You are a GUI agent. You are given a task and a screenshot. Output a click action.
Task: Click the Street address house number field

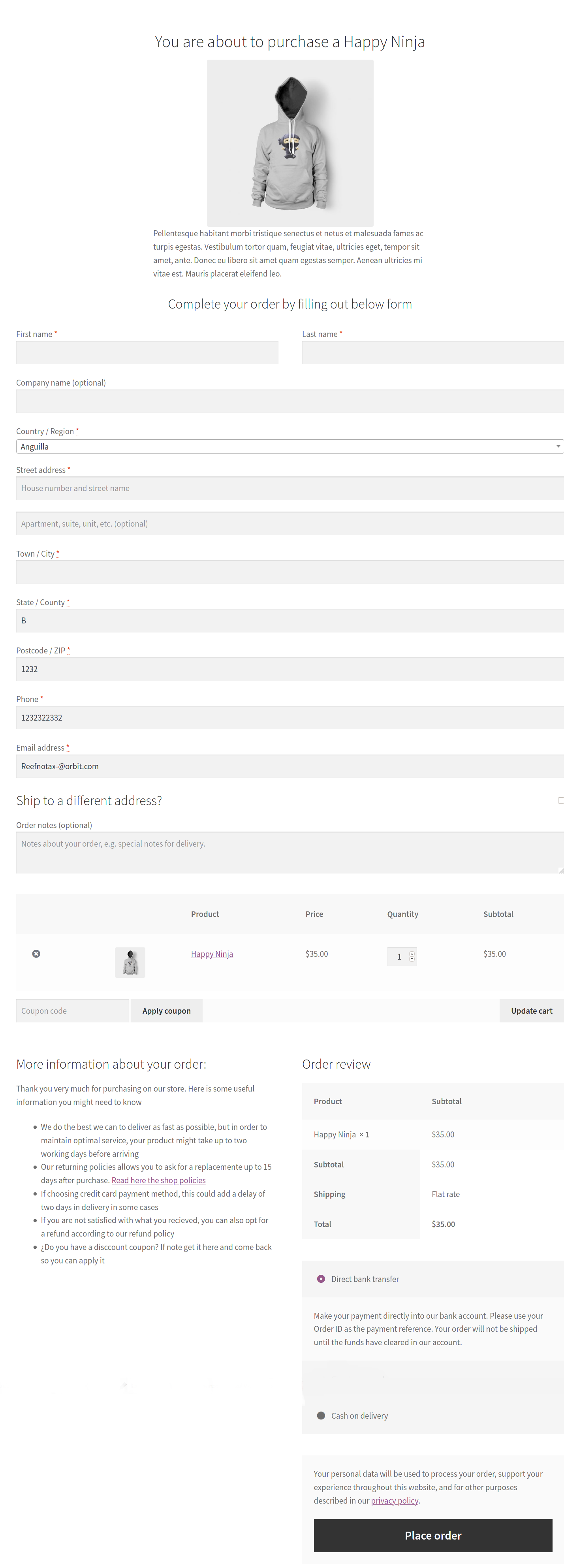click(x=290, y=488)
